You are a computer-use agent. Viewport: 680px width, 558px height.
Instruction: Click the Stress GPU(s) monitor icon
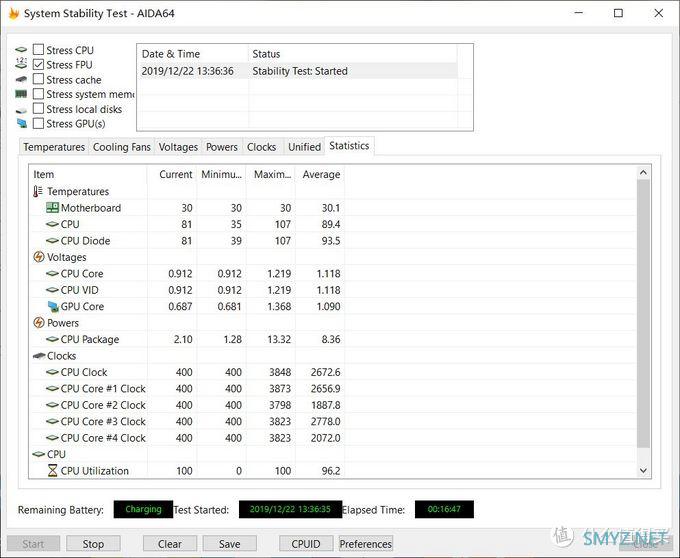click(x=21, y=124)
